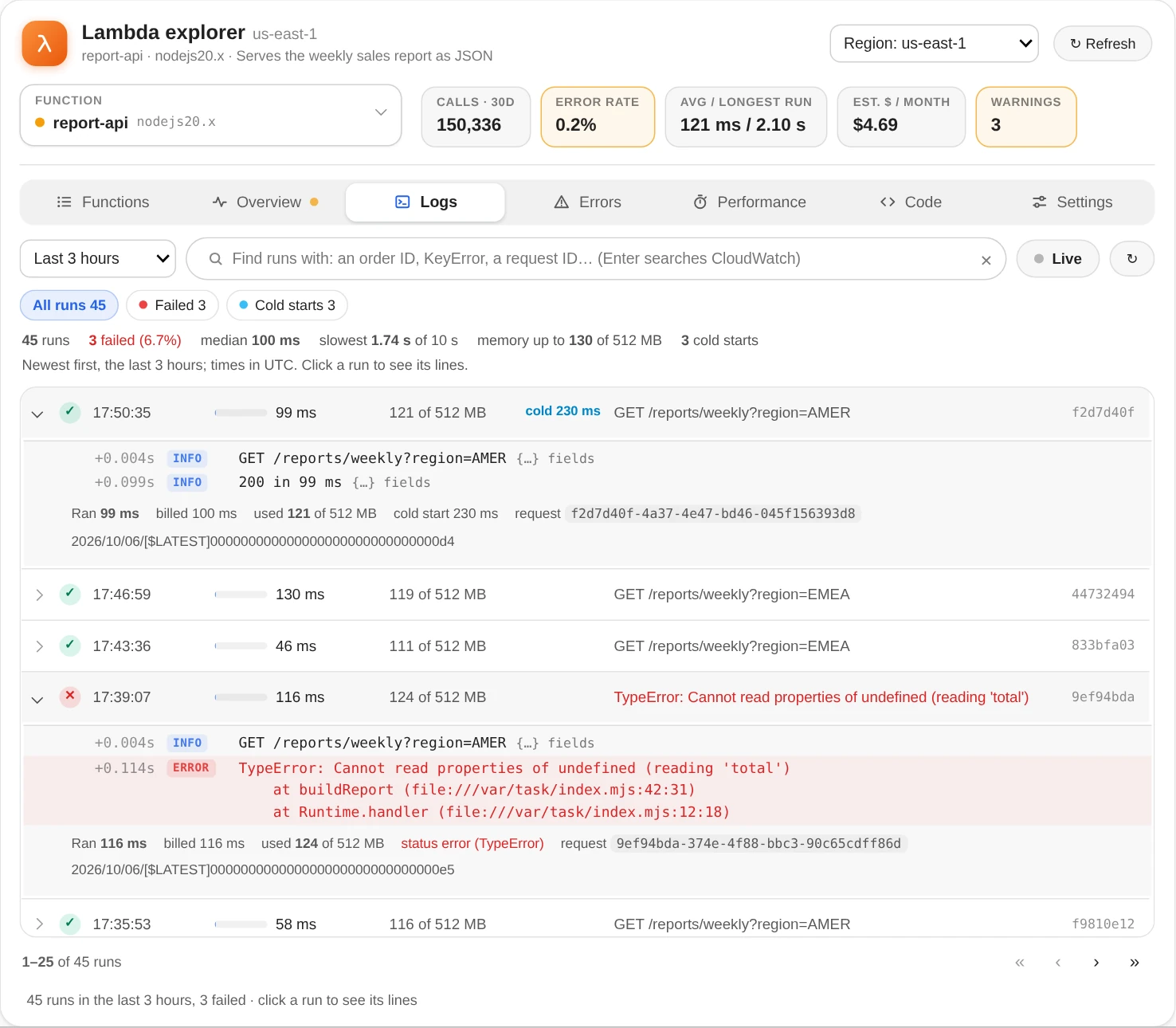The width and height of the screenshot is (1176, 1028).
Task: Click the Est. $ / Month card
Action: (901, 116)
